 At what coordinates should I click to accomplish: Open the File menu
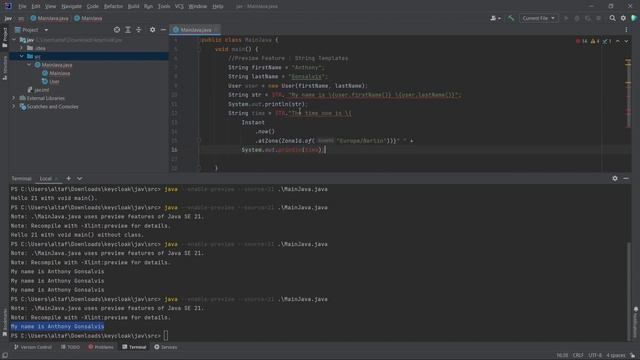[22, 6]
